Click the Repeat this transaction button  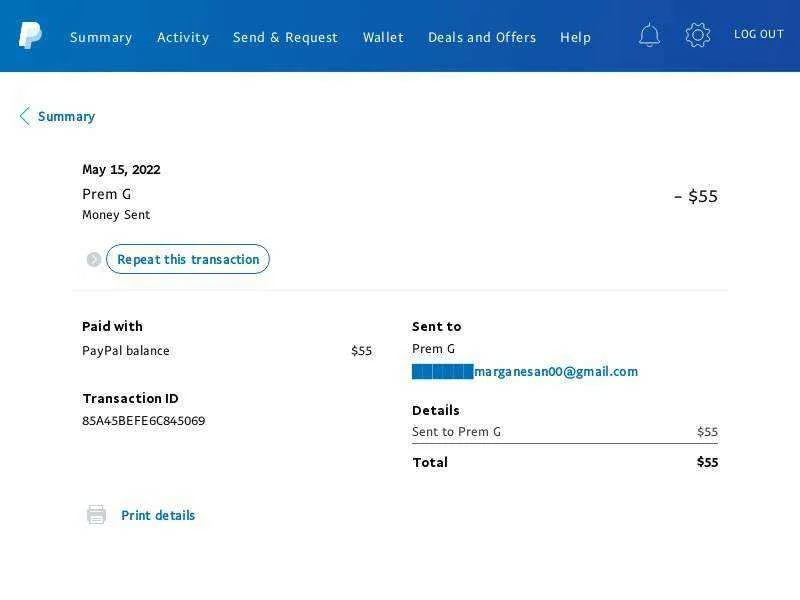tap(188, 259)
